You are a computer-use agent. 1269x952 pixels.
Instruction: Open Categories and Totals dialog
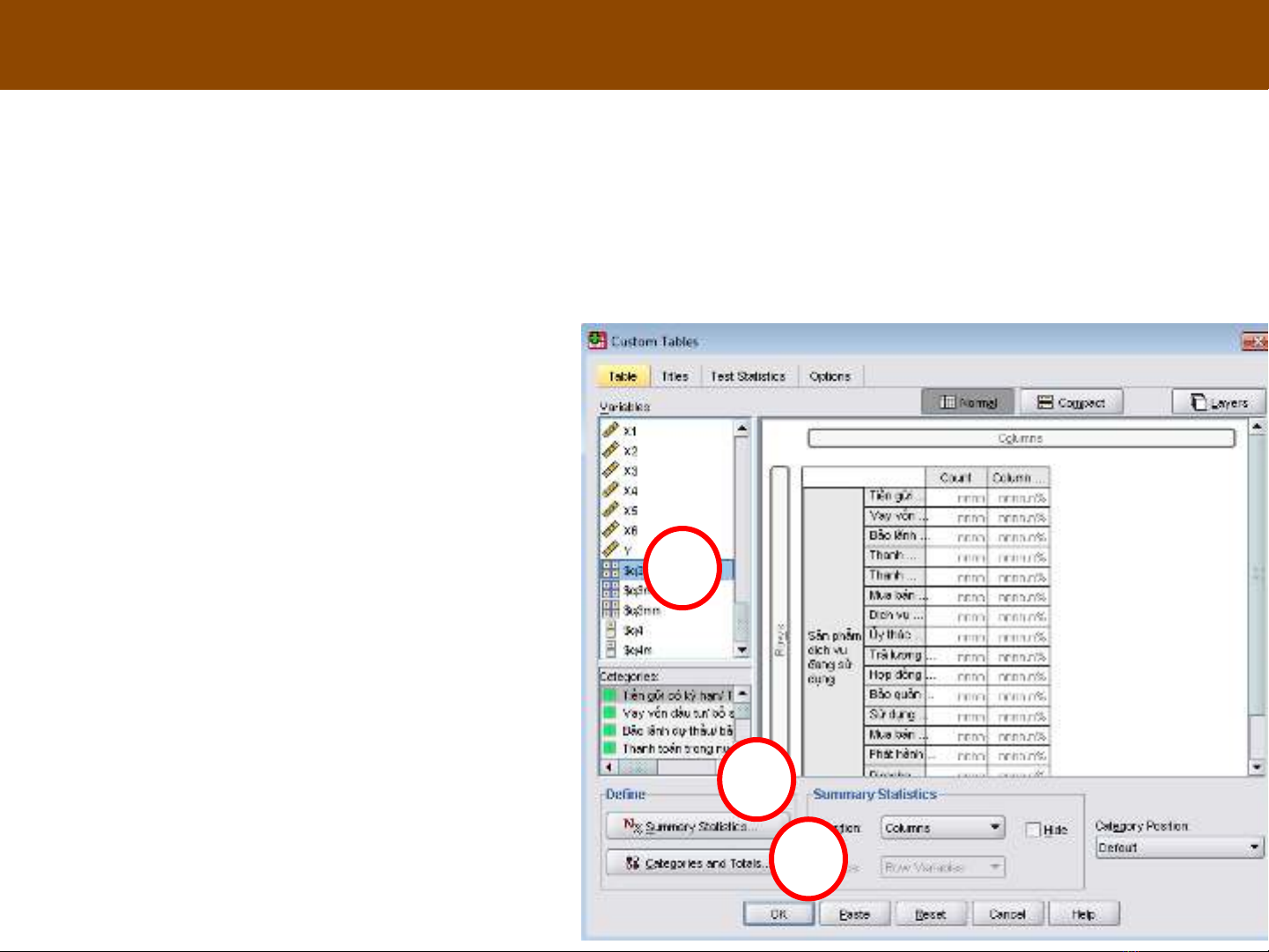point(688,863)
